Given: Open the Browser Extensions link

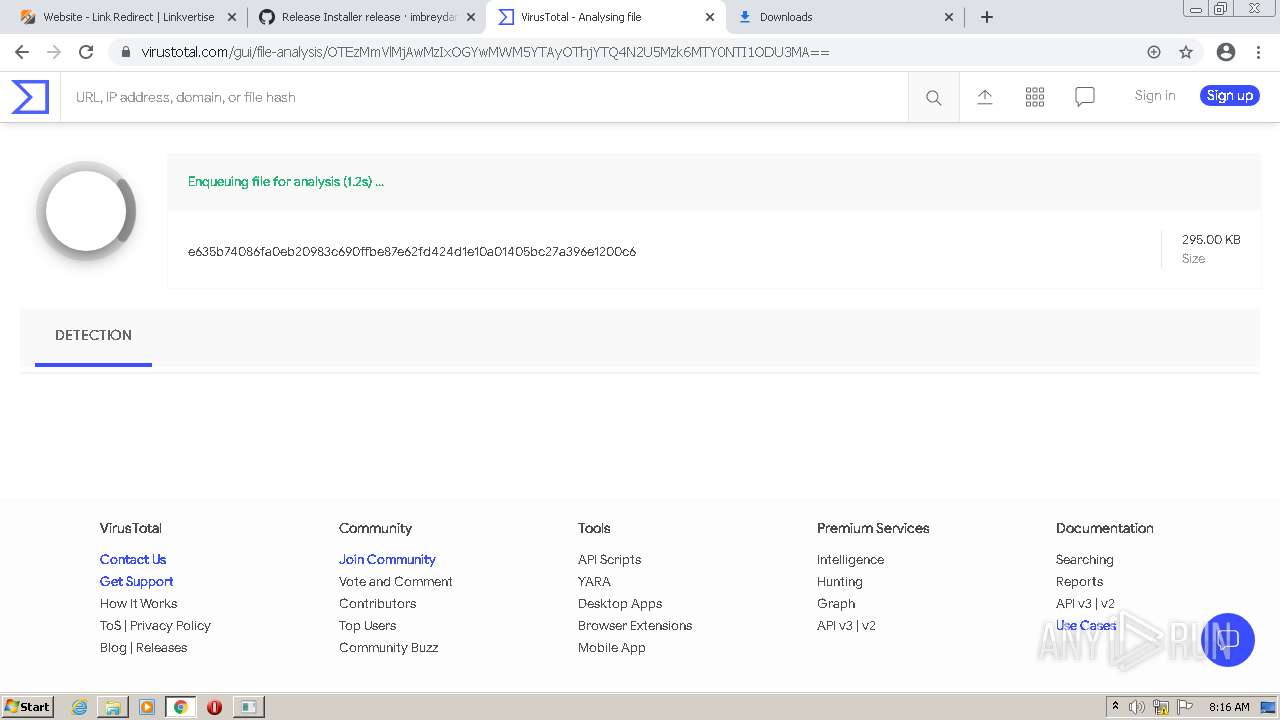Looking at the screenshot, I should tap(635, 626).
